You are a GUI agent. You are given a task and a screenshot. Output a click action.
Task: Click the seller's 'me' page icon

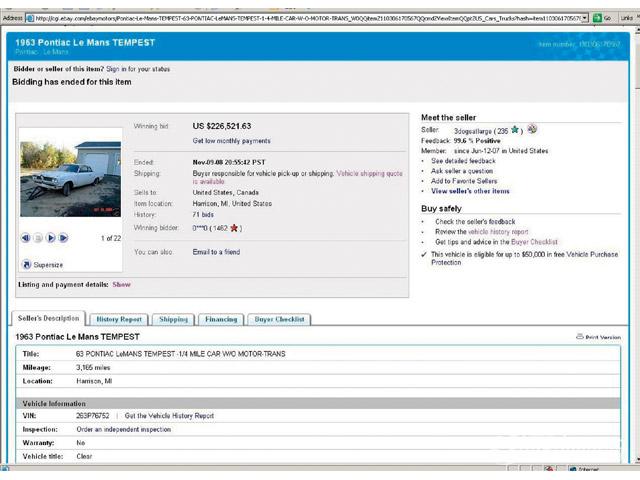pos(532,129)
